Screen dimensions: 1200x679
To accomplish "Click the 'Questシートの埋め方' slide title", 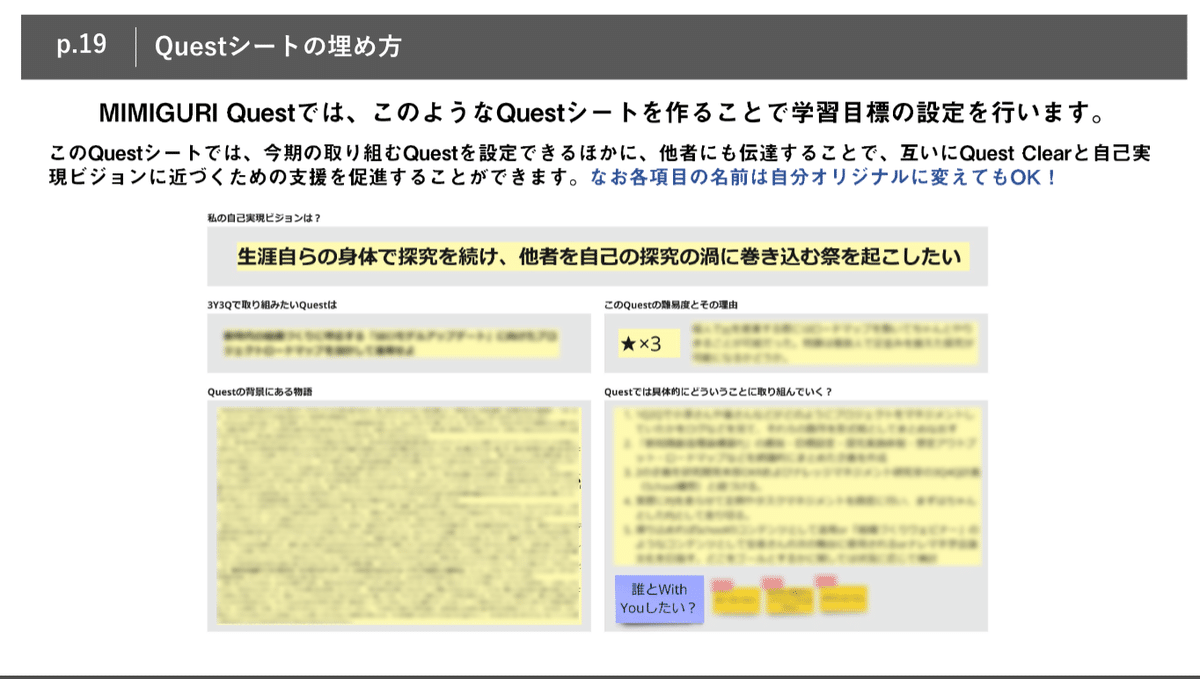I will (x=278, y=47).
